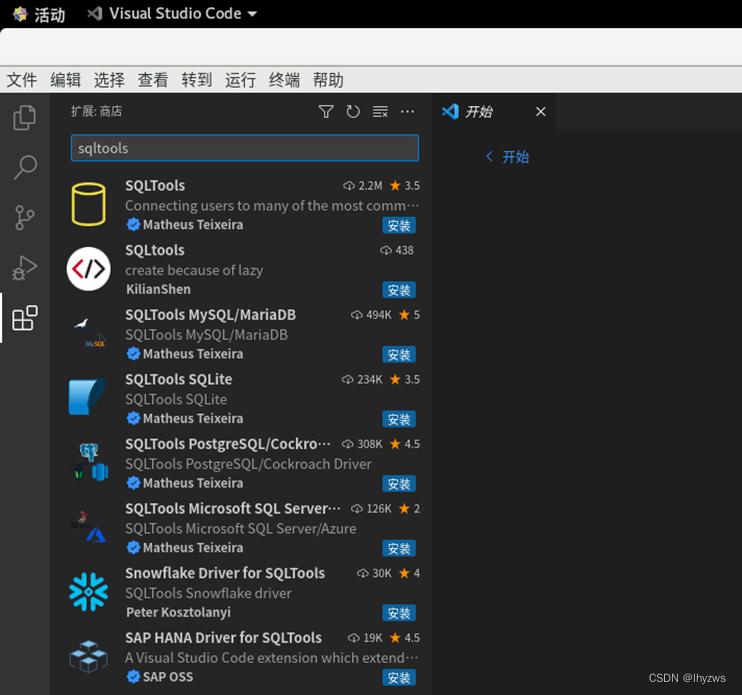Screen dimensions: 742x695
Task: Open the Run and Debug view
Action: point(25,268)
